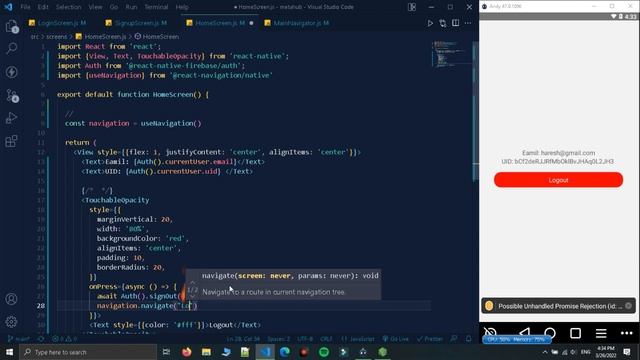Open the Run and Debug view
640x360 pixels.
point(11,118)
